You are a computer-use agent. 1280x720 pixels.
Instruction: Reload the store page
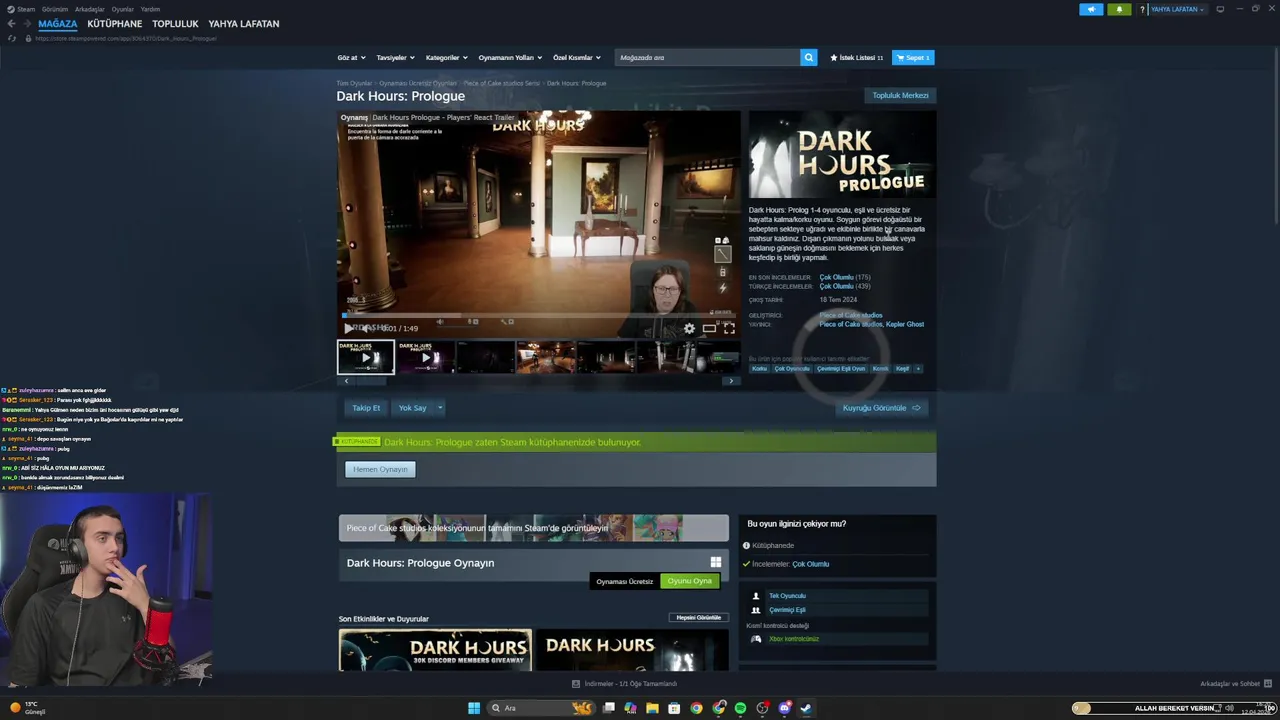pyautogui.click(x=12, y=38)
